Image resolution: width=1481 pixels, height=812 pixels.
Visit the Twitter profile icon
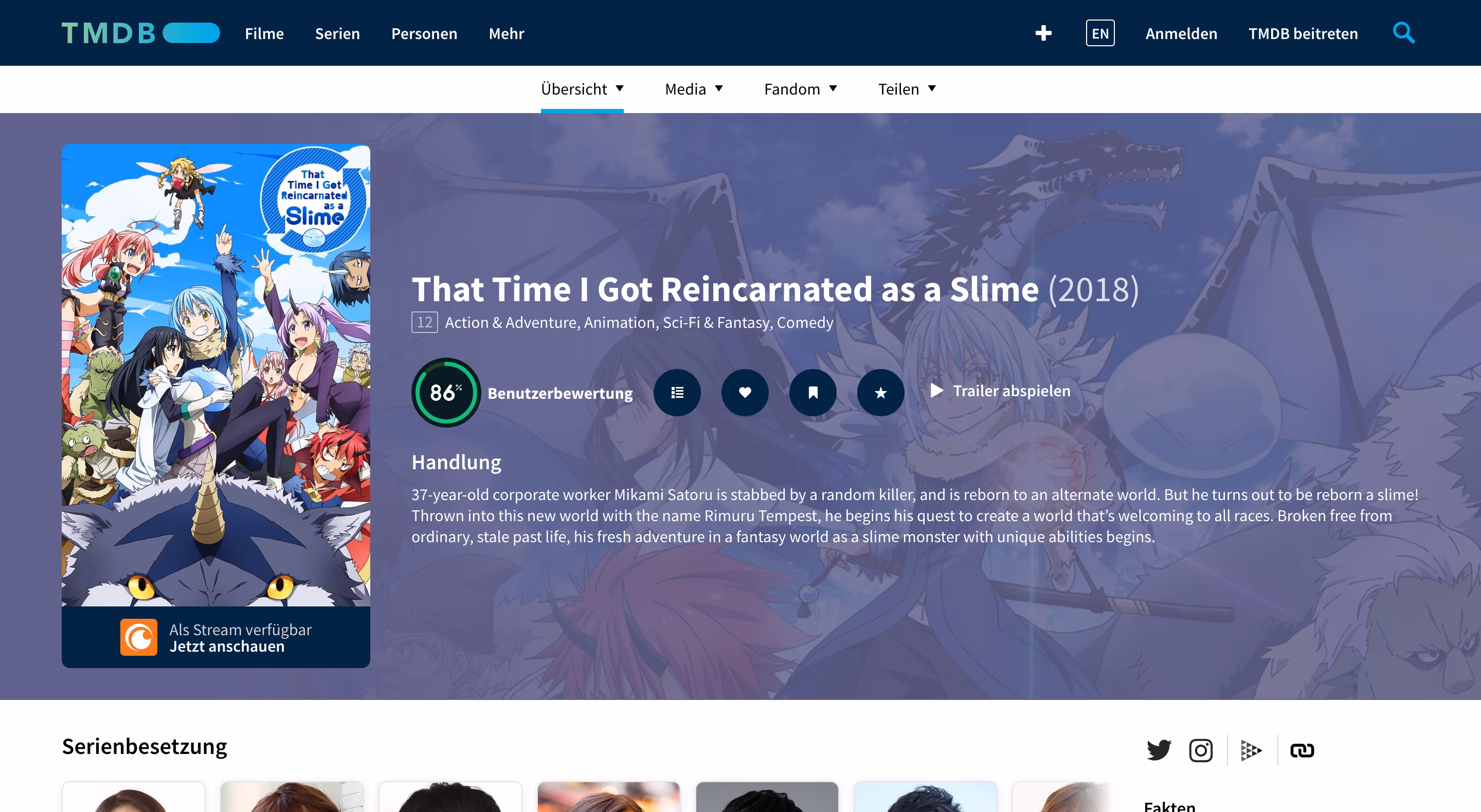[1159, 750]
